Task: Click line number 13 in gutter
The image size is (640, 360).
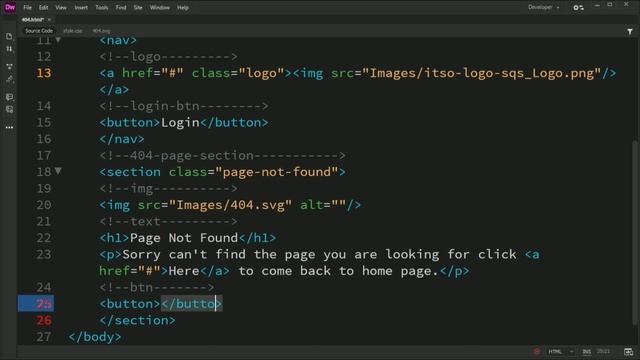Action: 44,73
